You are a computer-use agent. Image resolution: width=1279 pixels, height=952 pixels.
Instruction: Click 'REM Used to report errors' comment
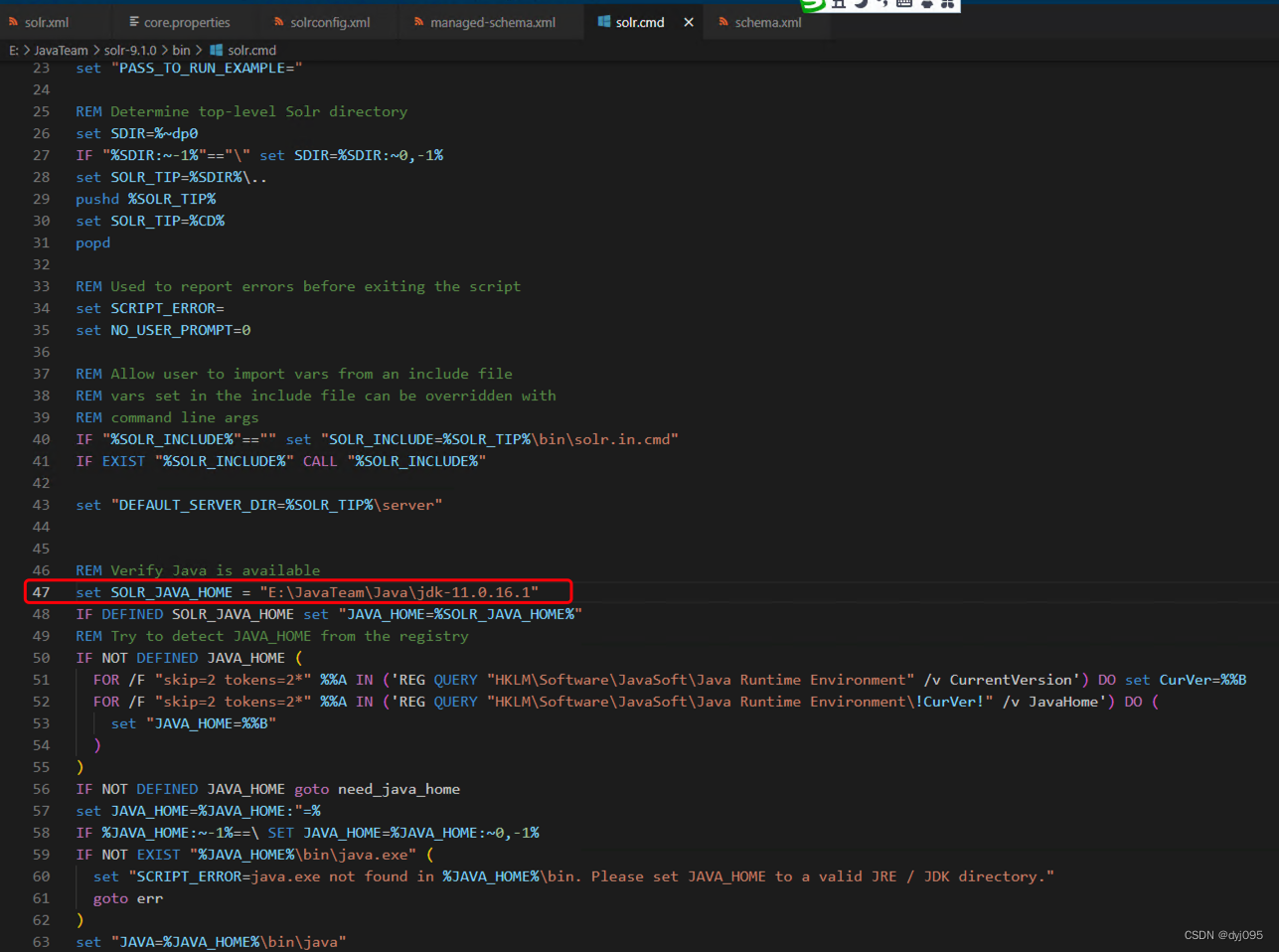(298, 286)
